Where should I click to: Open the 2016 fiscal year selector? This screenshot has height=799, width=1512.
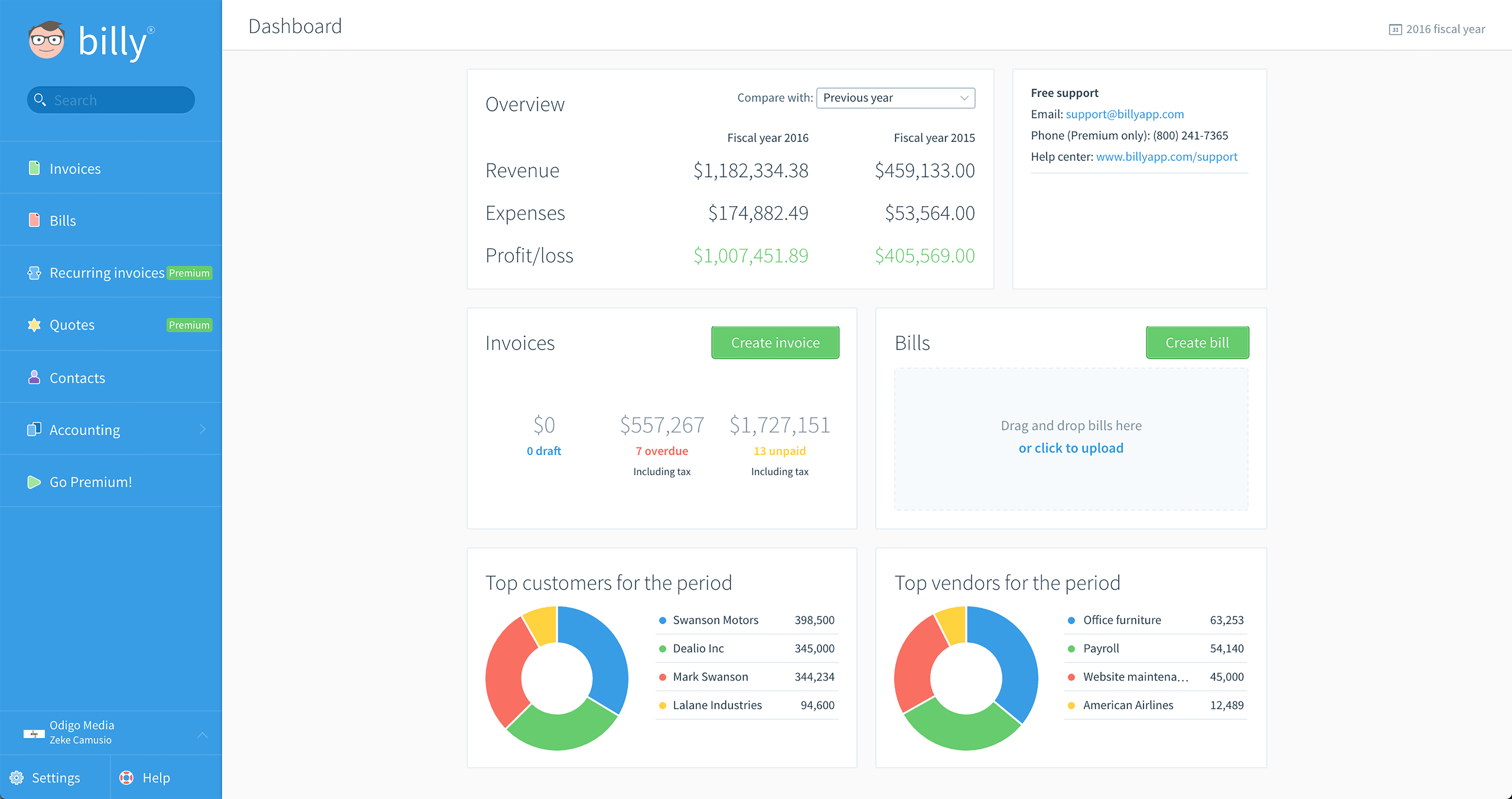[1437, 29]
